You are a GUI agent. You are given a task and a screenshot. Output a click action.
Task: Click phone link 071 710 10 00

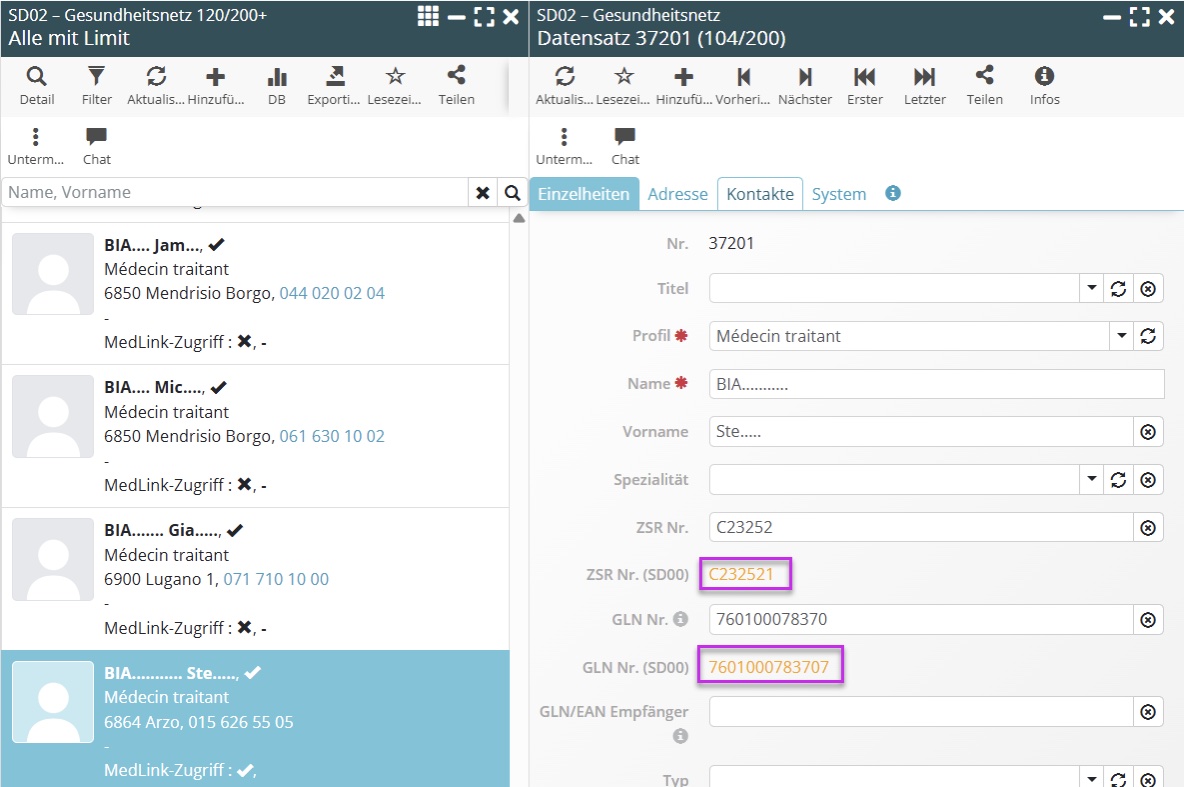[x=276, y=579]
